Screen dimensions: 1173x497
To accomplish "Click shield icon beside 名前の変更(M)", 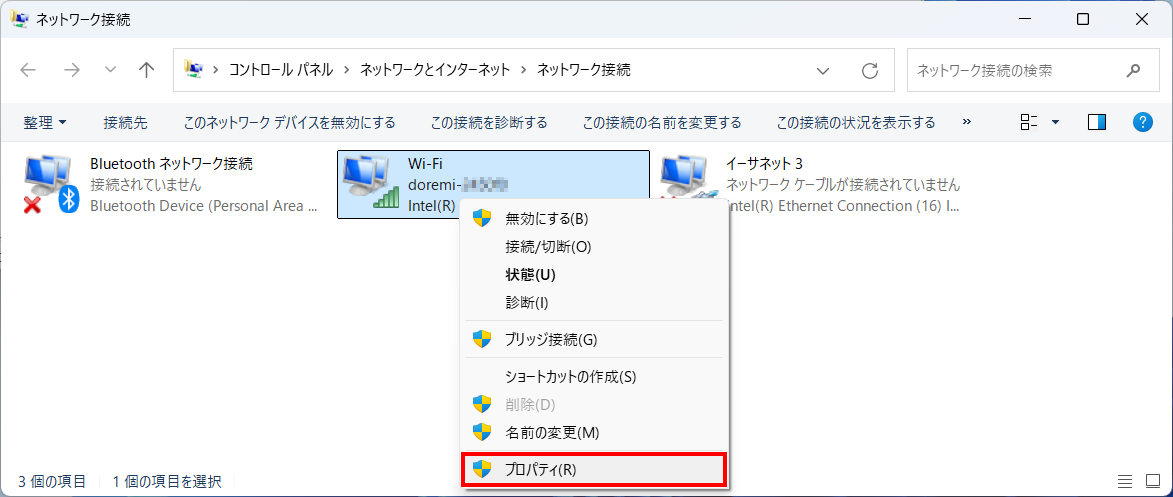I will point(482,432).
